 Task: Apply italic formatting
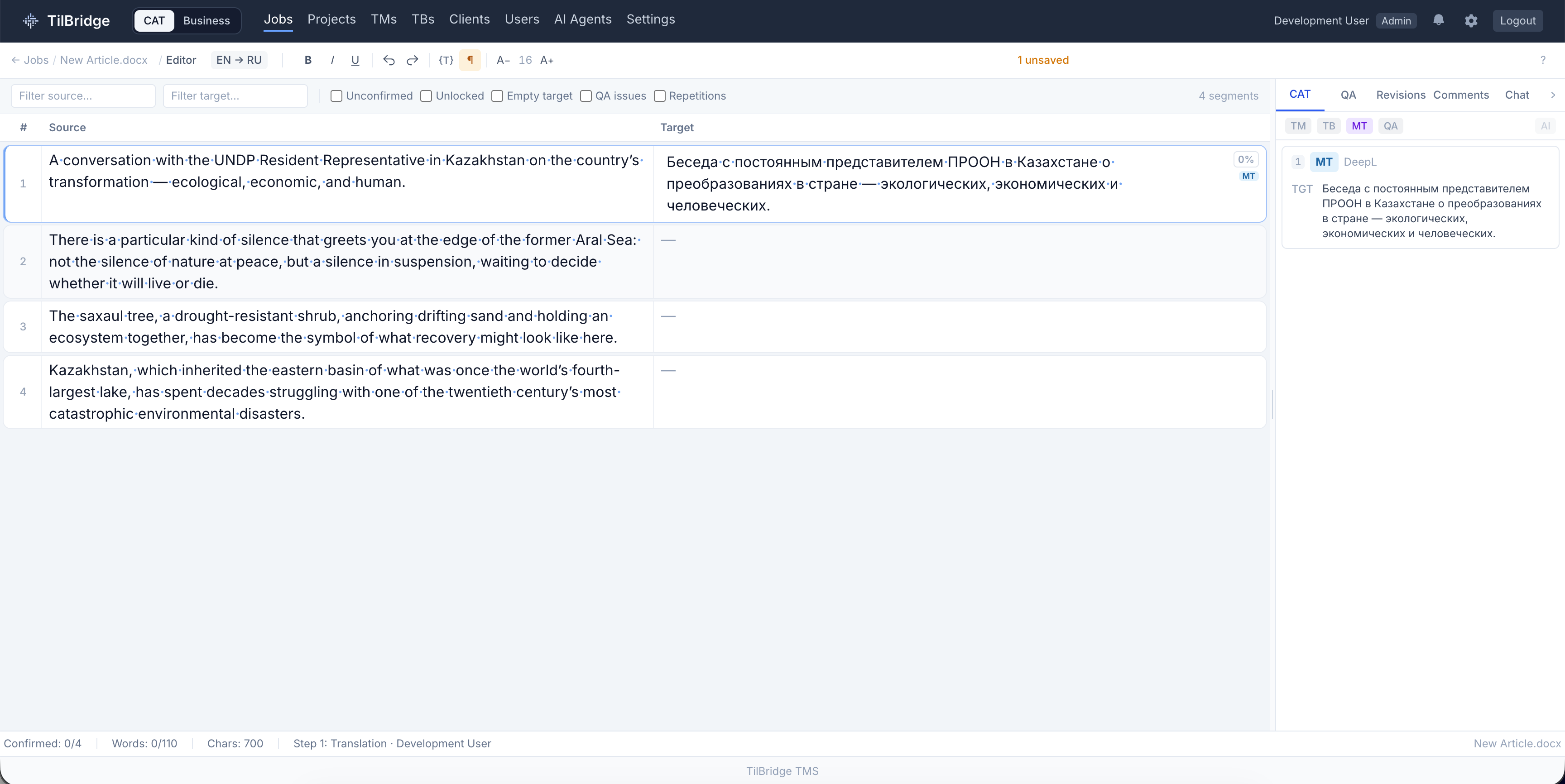pyautogui.click(x=332, y=60)
